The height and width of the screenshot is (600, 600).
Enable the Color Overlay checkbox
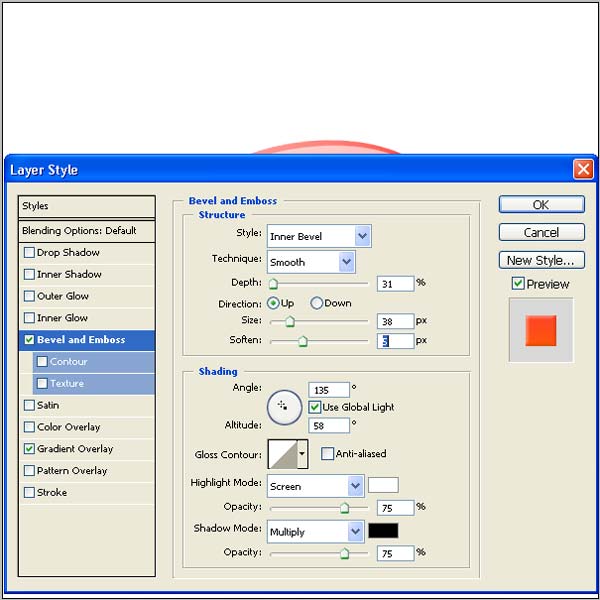29,427
